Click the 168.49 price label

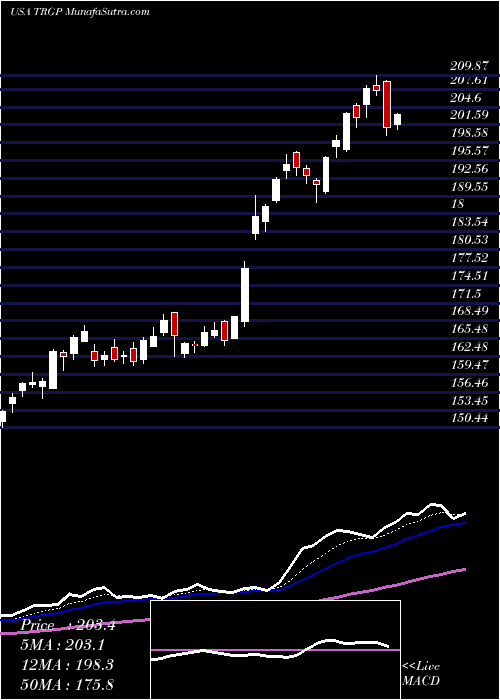point(470,311)
